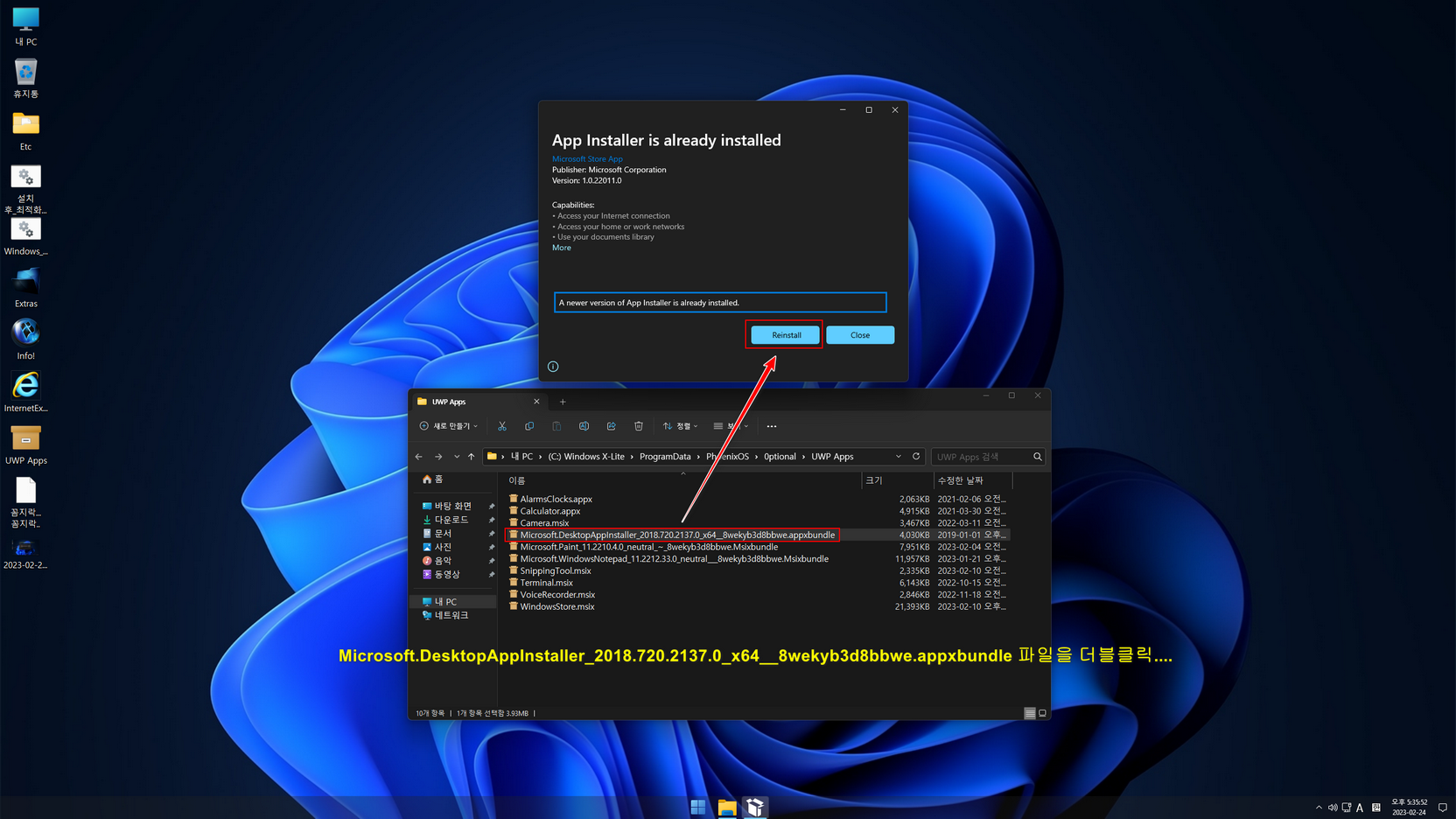Click ProgramData in the address breadcrumb
The width and height of the screenshot is (1456, 819).
(x=665, y=457)
